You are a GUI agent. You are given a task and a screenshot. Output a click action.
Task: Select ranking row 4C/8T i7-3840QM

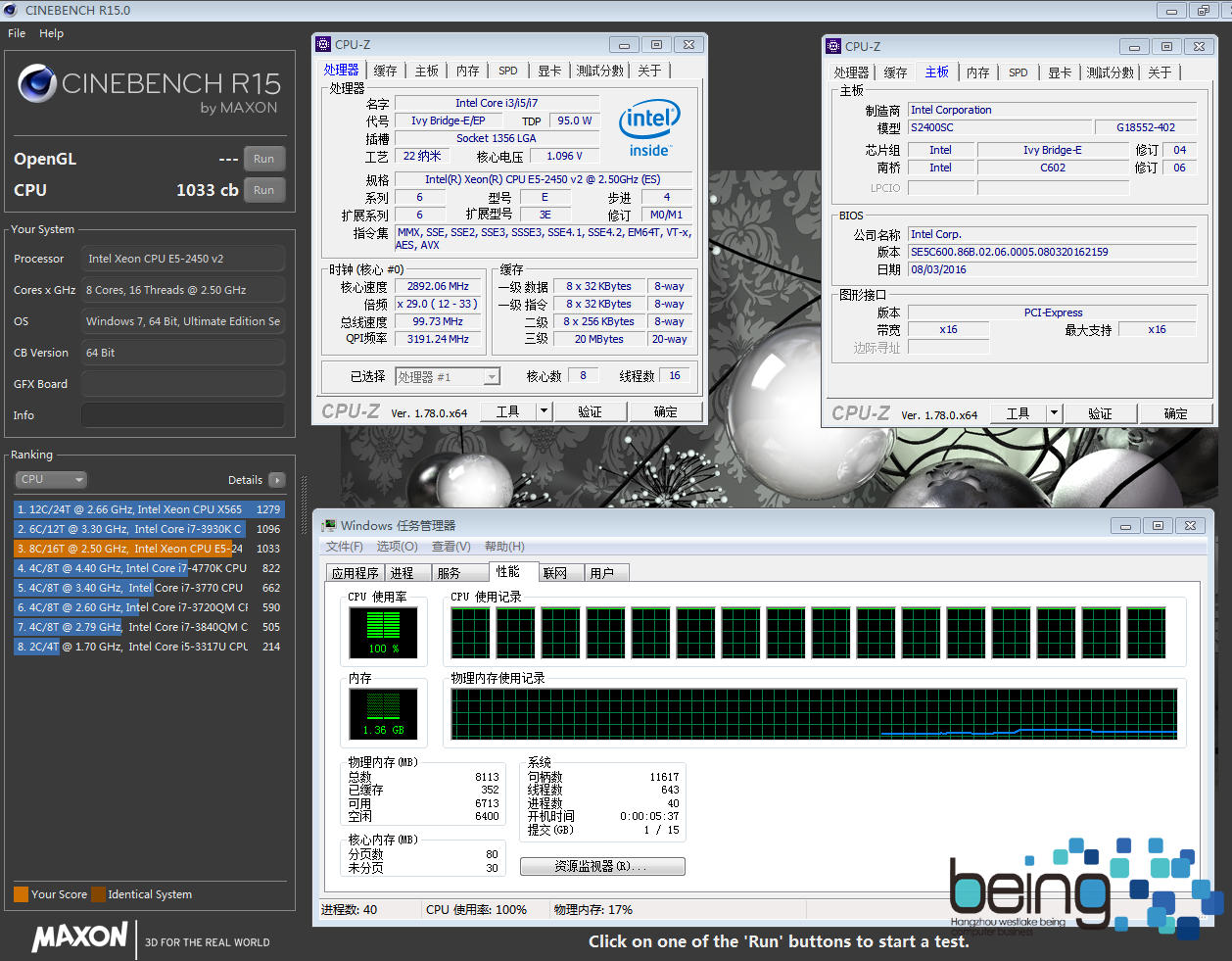pyautogui.click(x=149, y=627)
